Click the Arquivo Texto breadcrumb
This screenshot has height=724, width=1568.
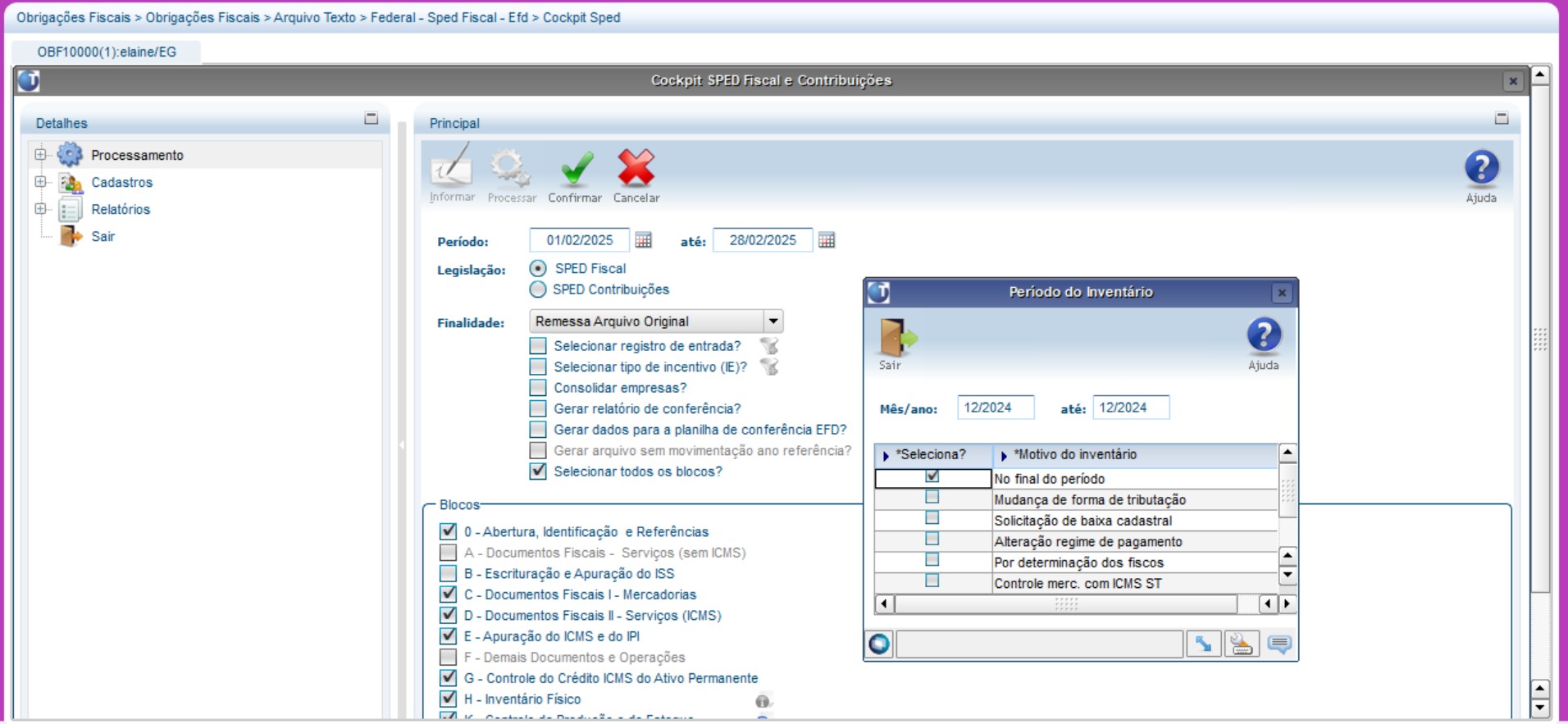click(x=315, y=17)
